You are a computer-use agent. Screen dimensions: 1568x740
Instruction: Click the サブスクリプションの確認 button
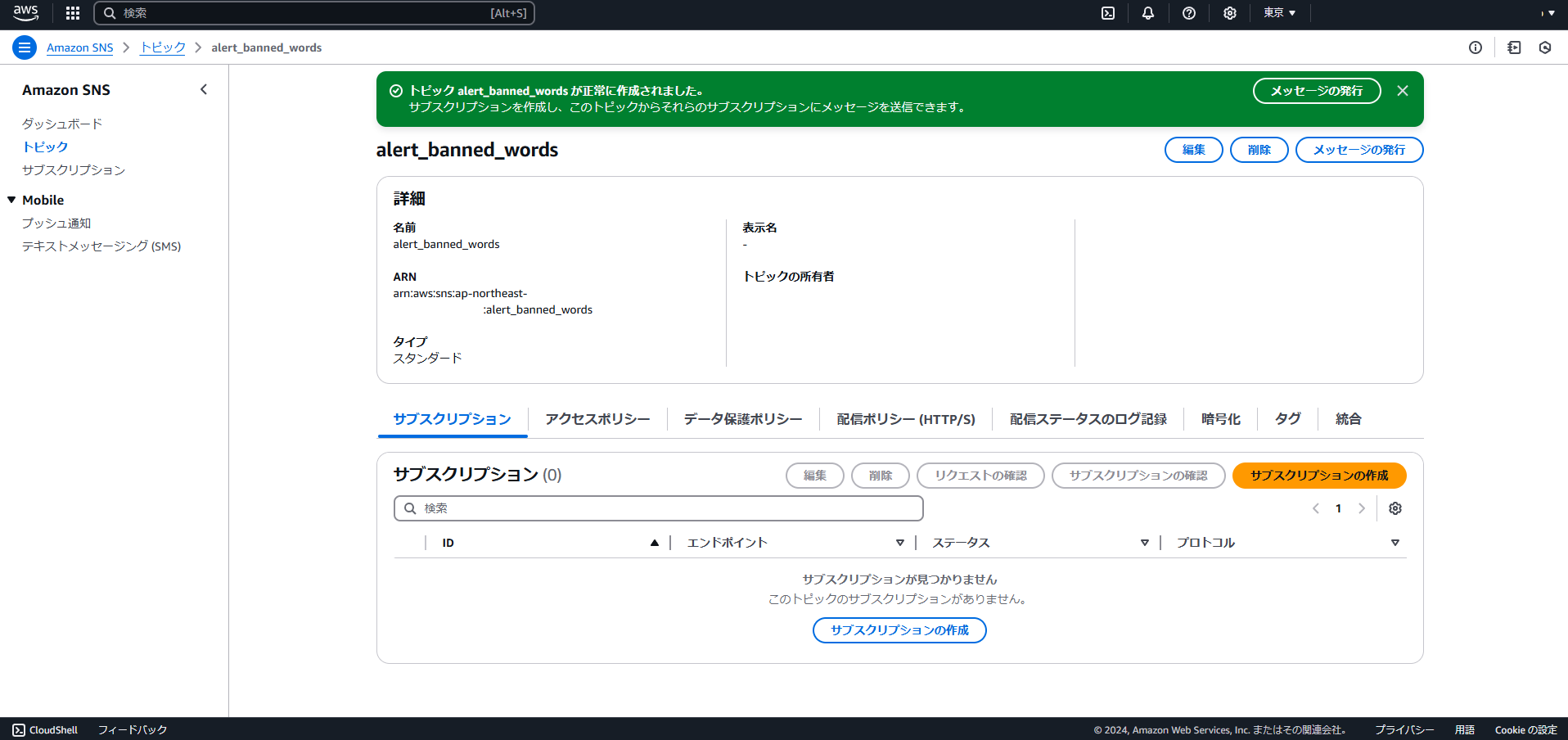1138,476
